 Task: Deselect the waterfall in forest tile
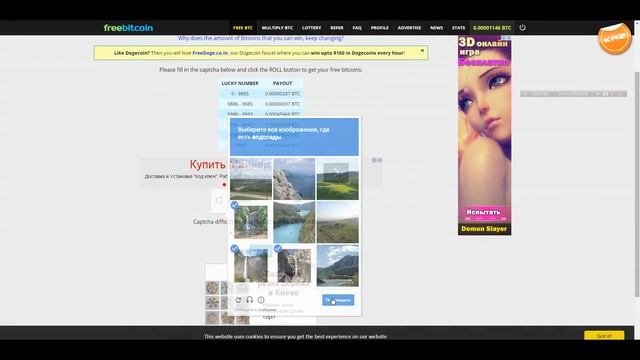pos(251,222)
